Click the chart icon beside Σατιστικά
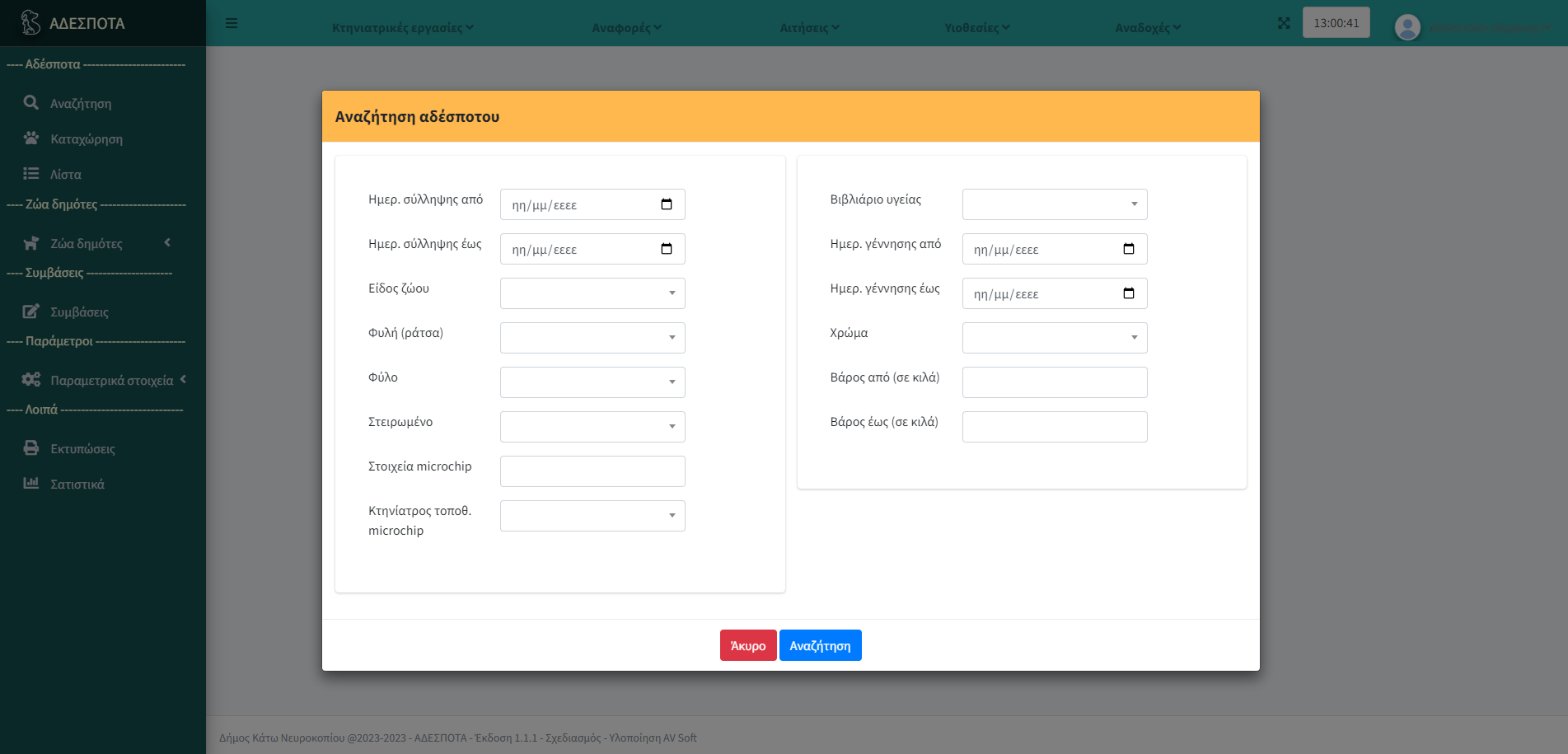 tap(31, 483)
